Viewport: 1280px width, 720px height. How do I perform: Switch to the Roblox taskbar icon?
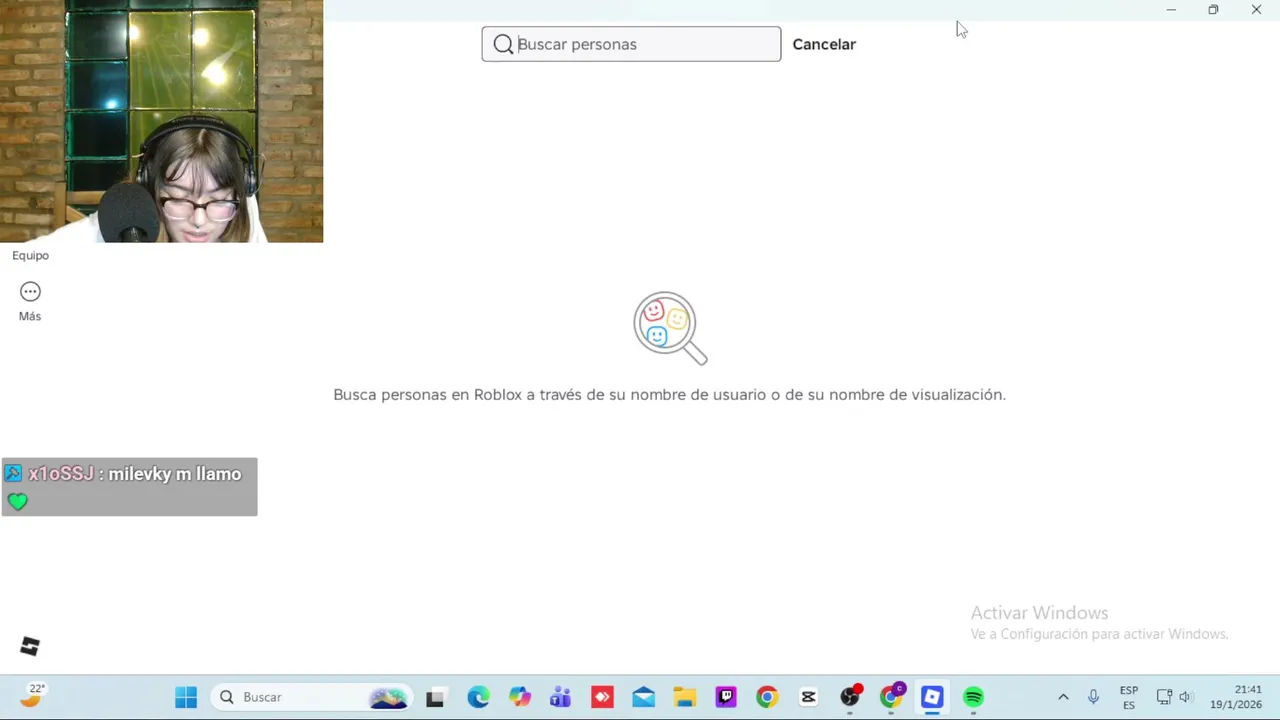point(932,697)
